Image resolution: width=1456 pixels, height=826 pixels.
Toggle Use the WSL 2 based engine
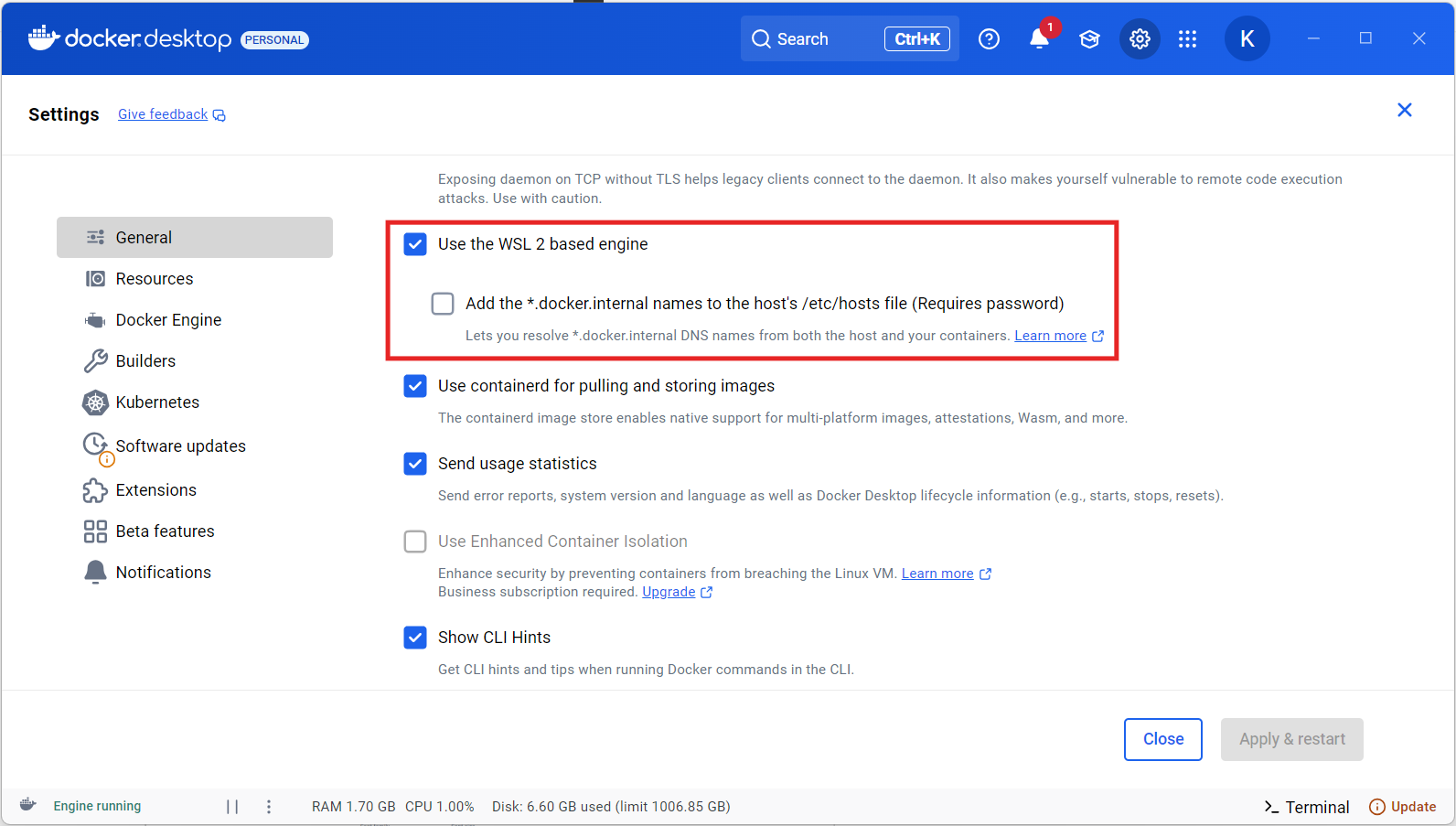pyautogui.click(x=415, y=244)
